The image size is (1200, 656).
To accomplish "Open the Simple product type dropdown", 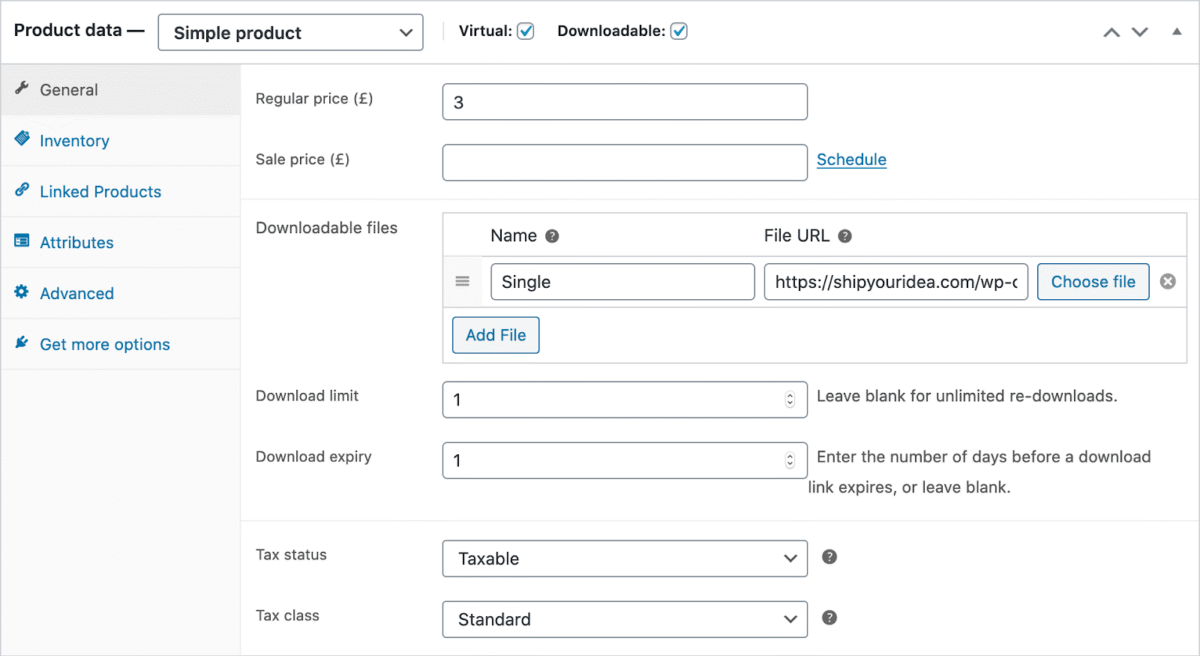I will point(290,32).
